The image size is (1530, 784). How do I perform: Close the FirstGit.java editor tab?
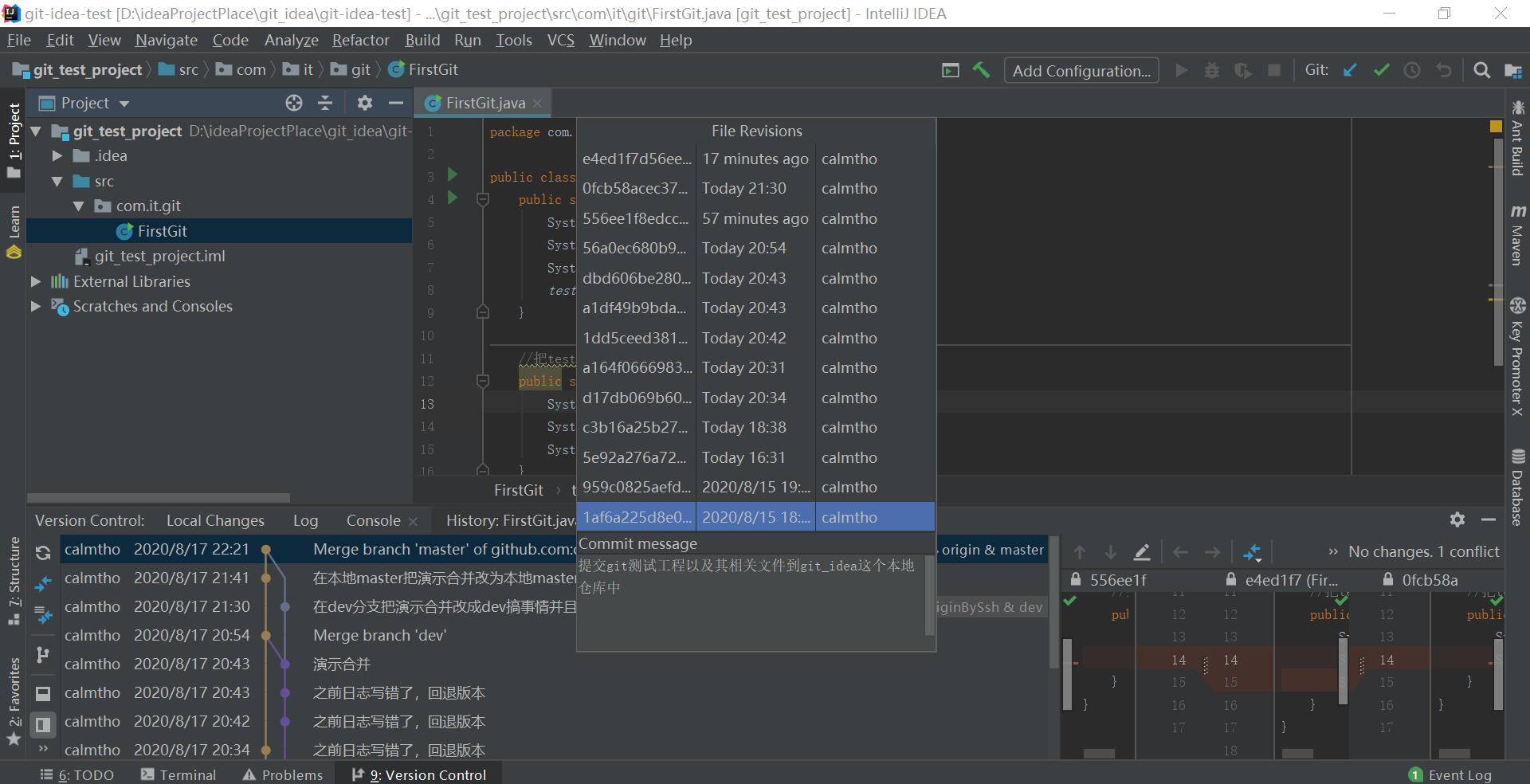coord(538,103)
